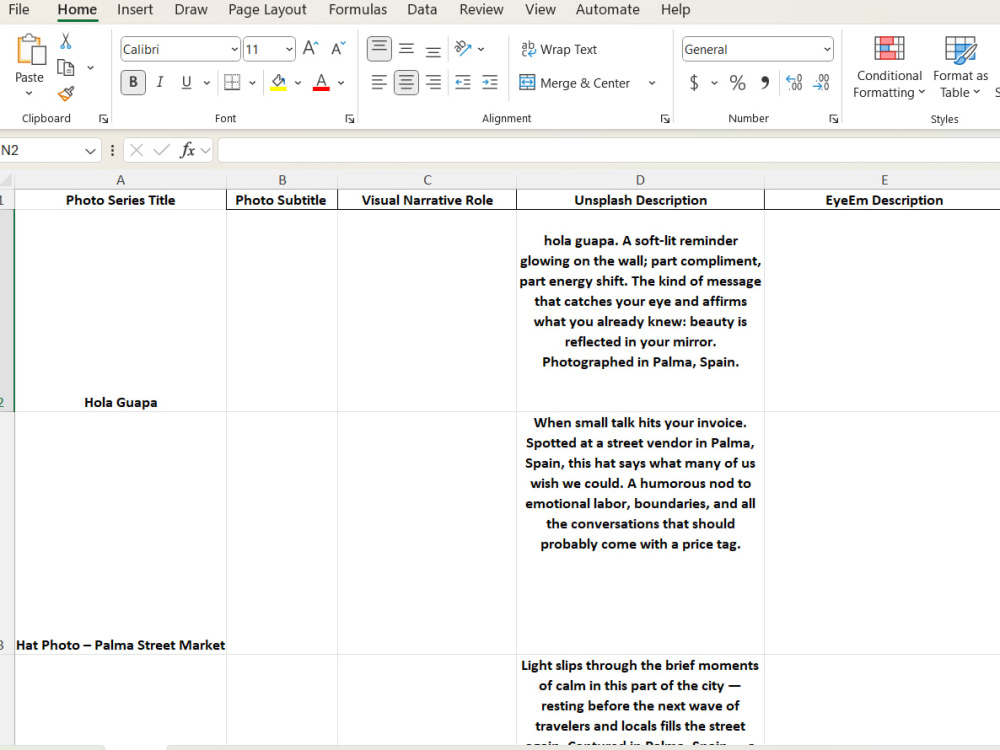This screenshot has height=750, width=1000.
Task: Set Top Align vertical alignment
Action: point(379,49)
